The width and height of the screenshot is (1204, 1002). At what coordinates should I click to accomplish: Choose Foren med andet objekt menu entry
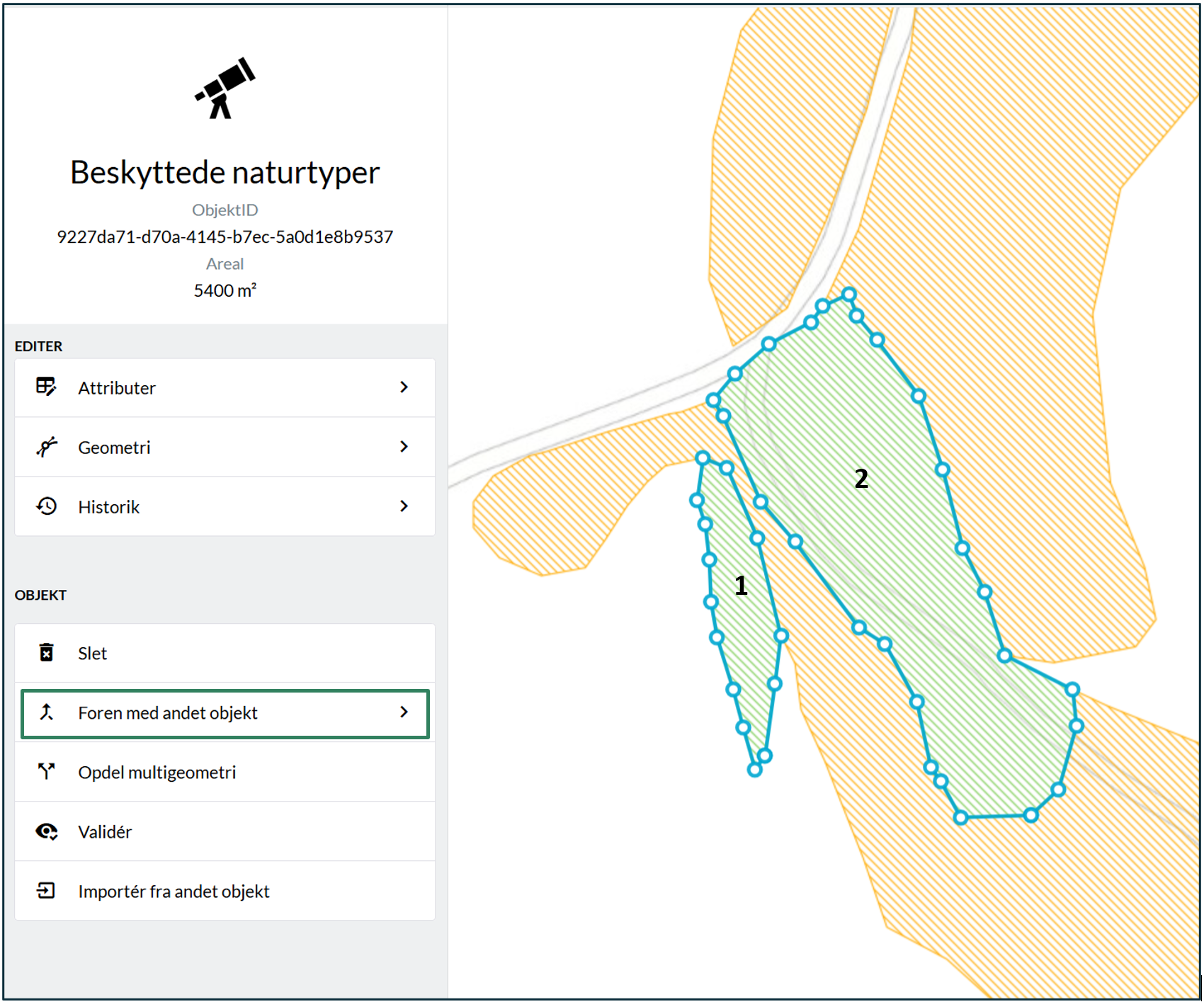(x=168, y=712)
